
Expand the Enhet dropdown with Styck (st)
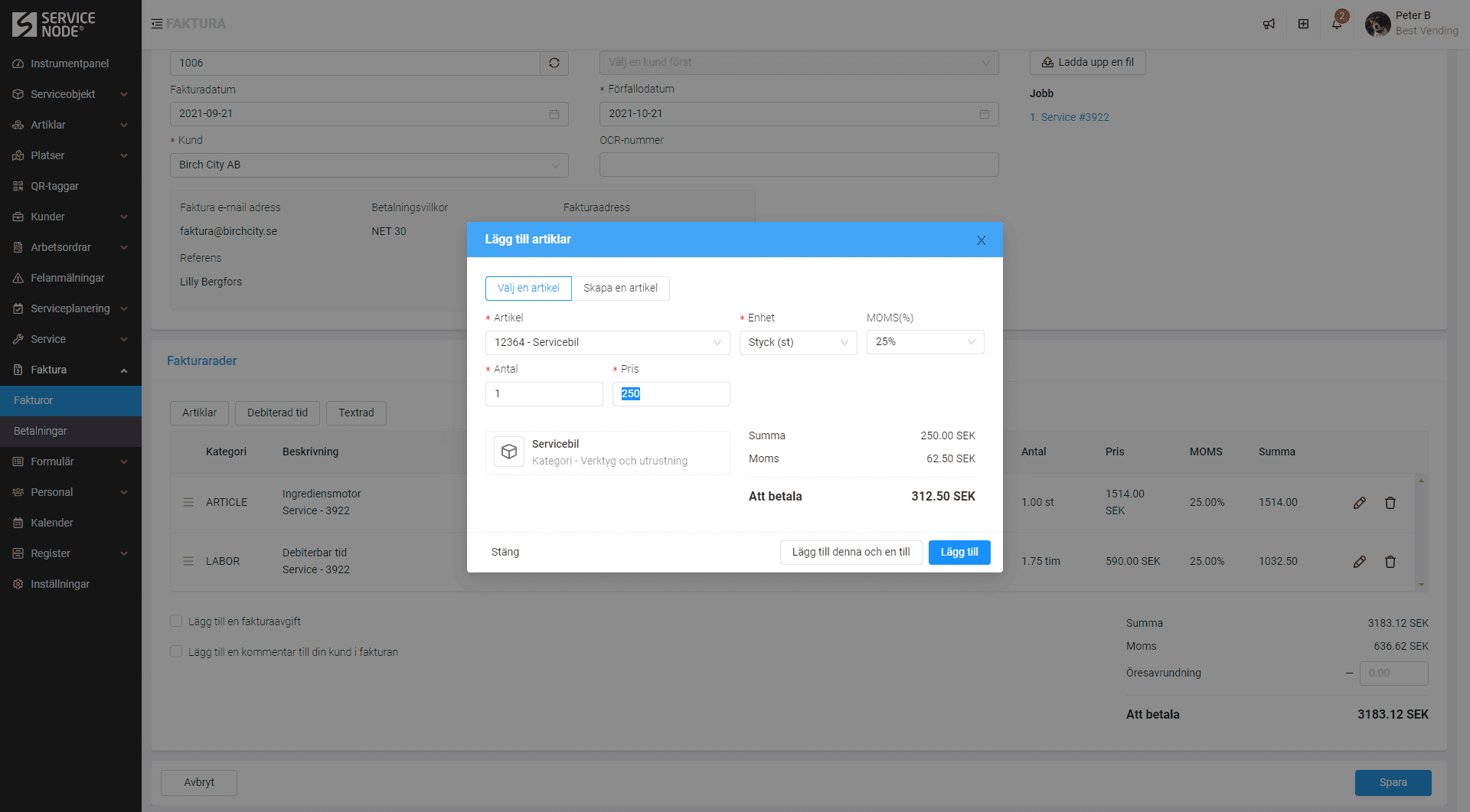(798, 342)
